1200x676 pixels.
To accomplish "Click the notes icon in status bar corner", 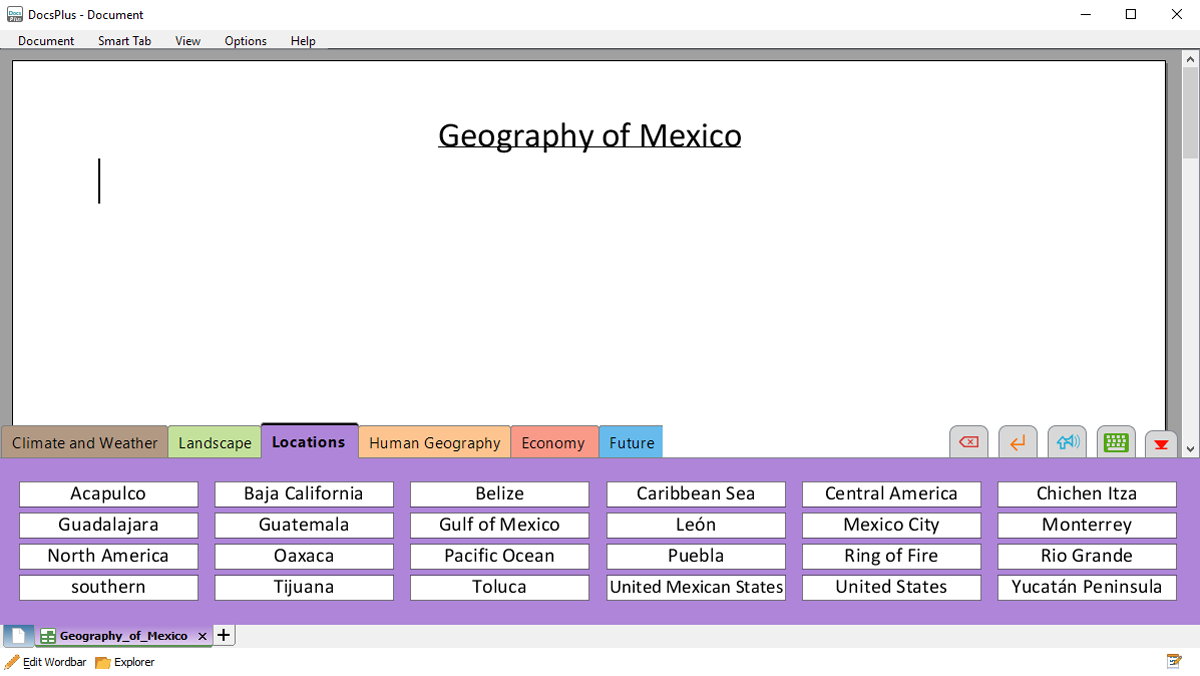I will (x=1174, y=662).
